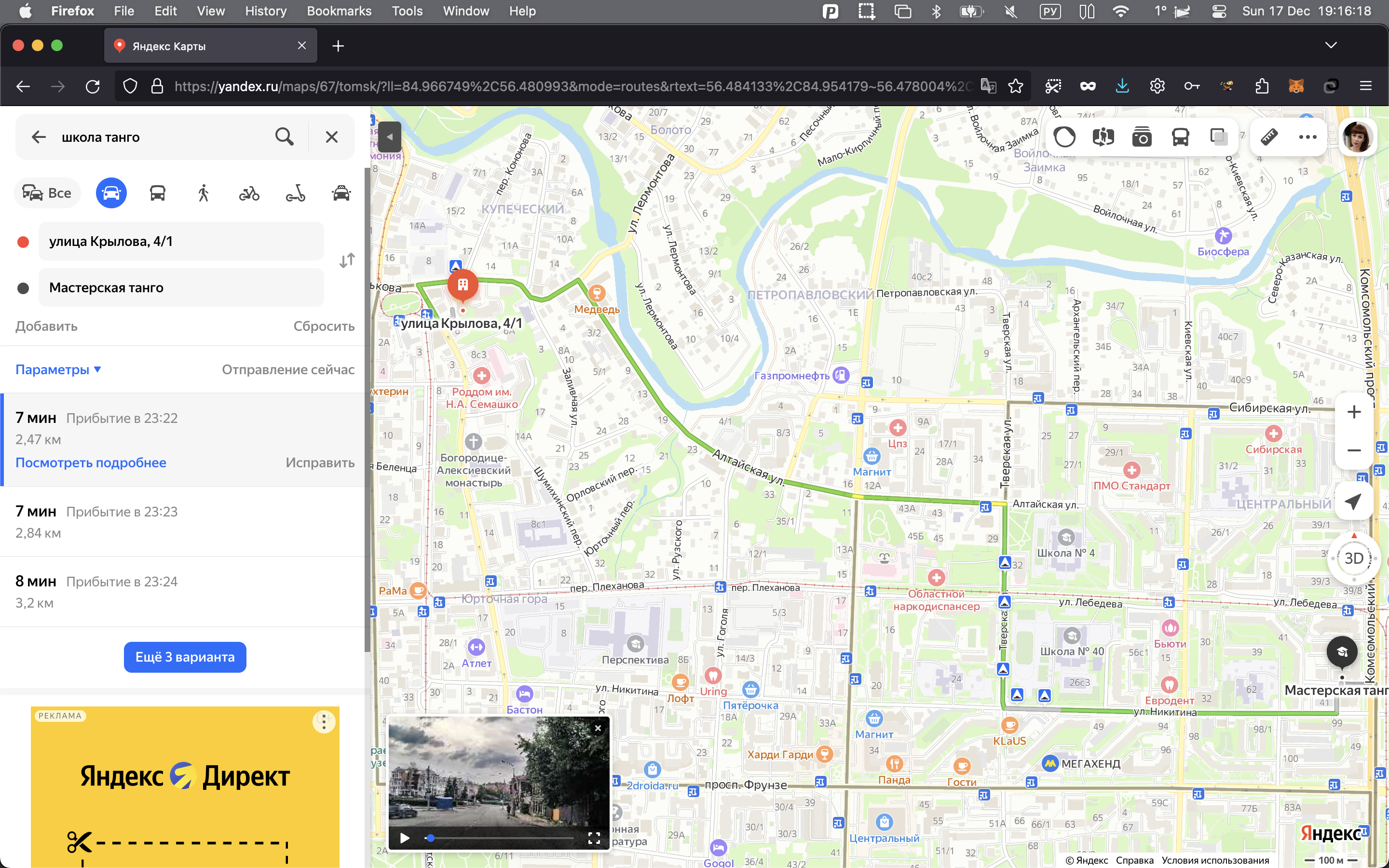Image resolution: width=1389 pixels, height=868 pixels.
Task: Close the video preview overlay
Action: tap(598, 728)
